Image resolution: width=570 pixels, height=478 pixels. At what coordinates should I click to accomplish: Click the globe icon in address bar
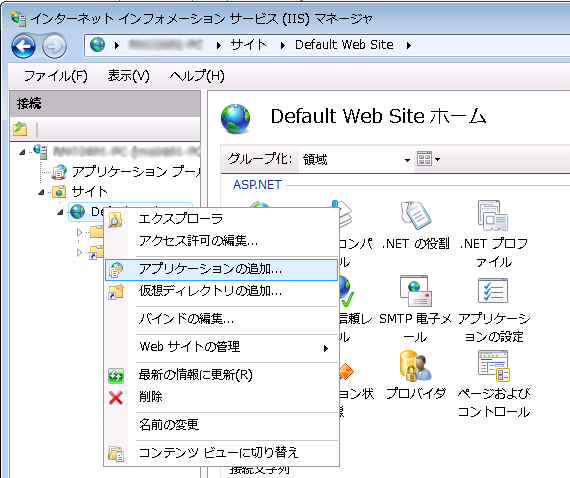pyautogui.click(x=97, y=45)
